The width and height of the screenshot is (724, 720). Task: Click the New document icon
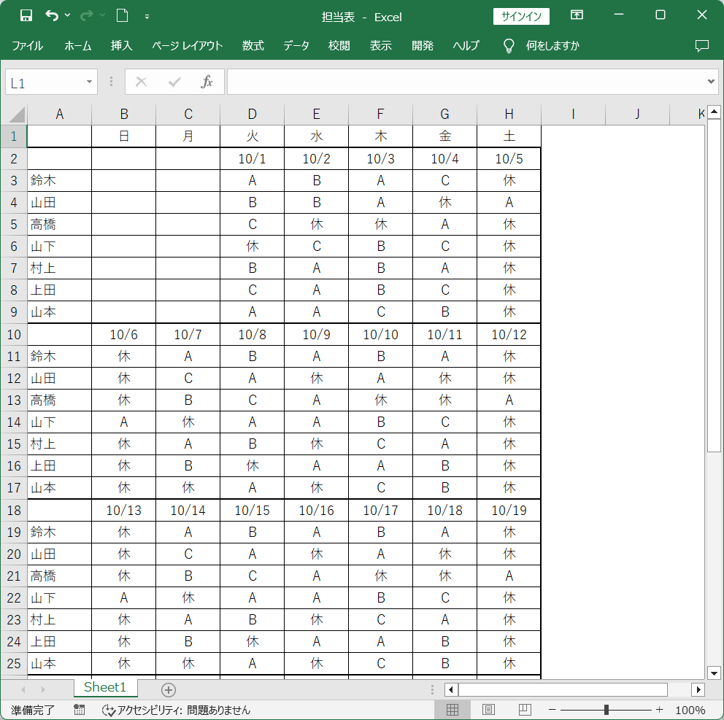click(x=122, y=16)
